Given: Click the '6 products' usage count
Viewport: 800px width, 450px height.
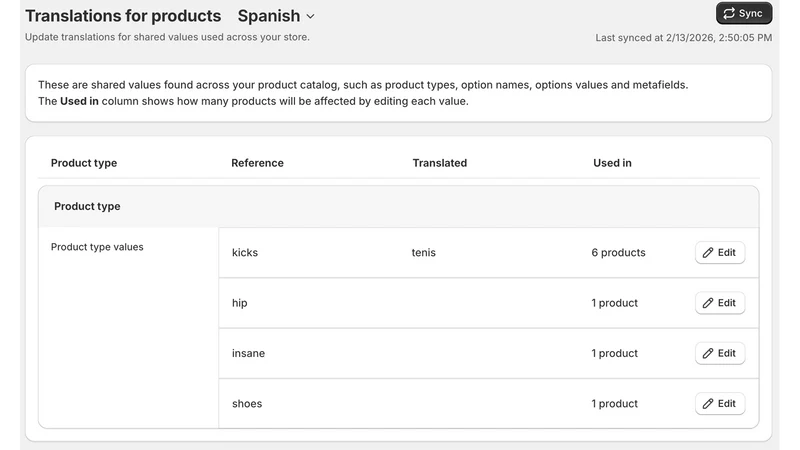Looking at the screenshot, I should (618, 253).
